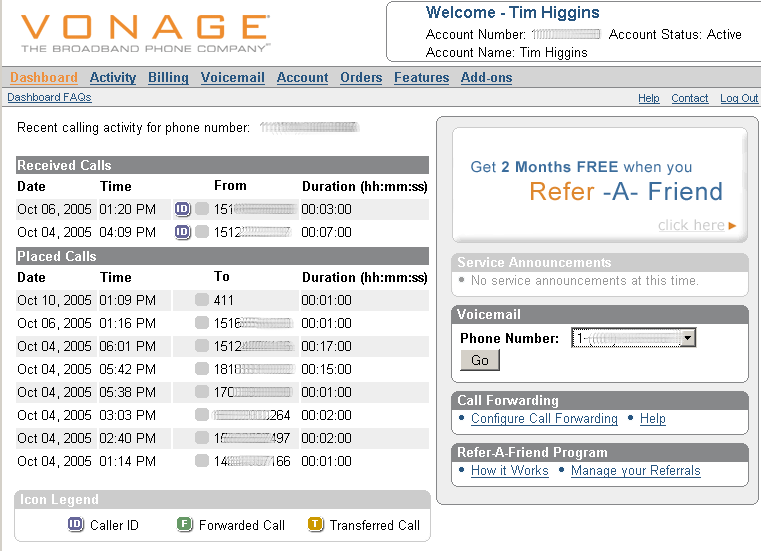Open Manage your Referrals link

click(635, 470)
